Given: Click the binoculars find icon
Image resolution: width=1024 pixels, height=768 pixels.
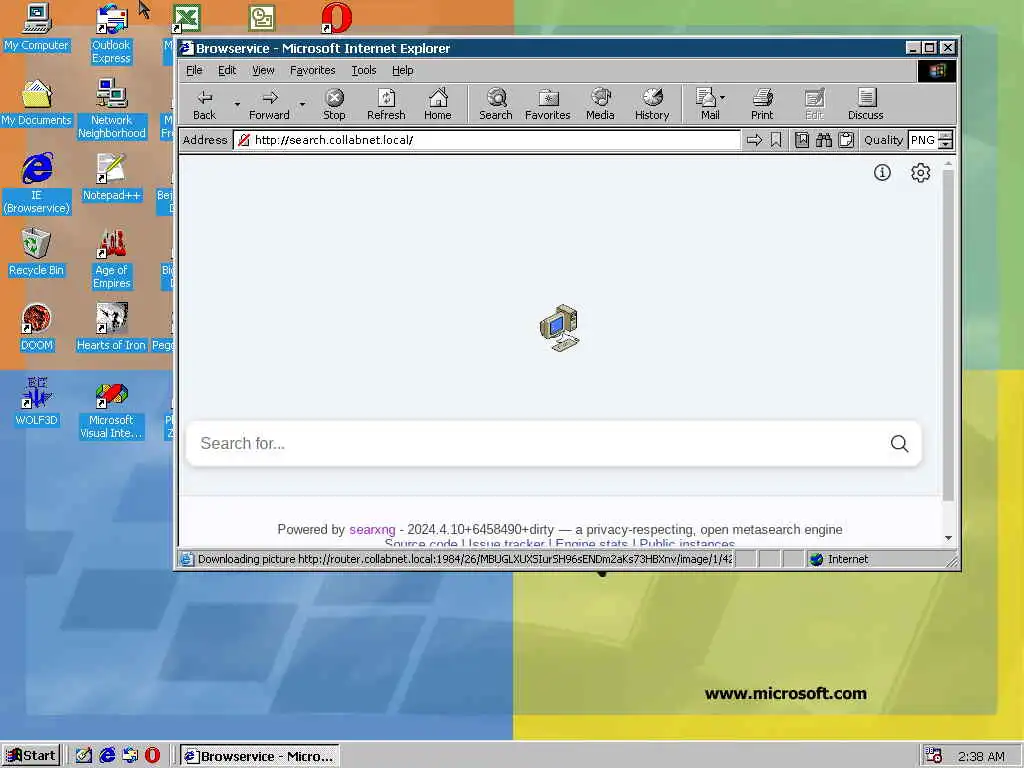Looking at the screenshot, I should [824, 140].
